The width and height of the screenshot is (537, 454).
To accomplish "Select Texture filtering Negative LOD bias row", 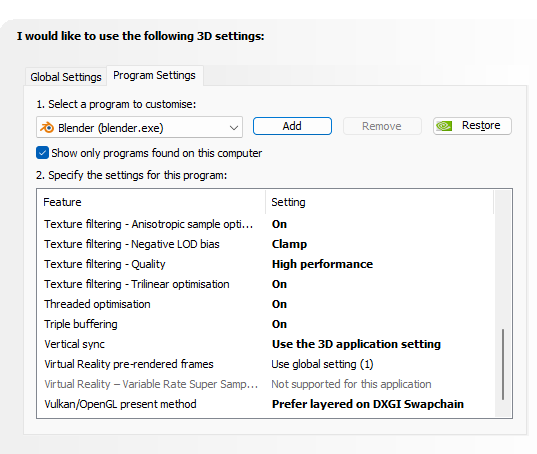I will click(x=265, y=244).
